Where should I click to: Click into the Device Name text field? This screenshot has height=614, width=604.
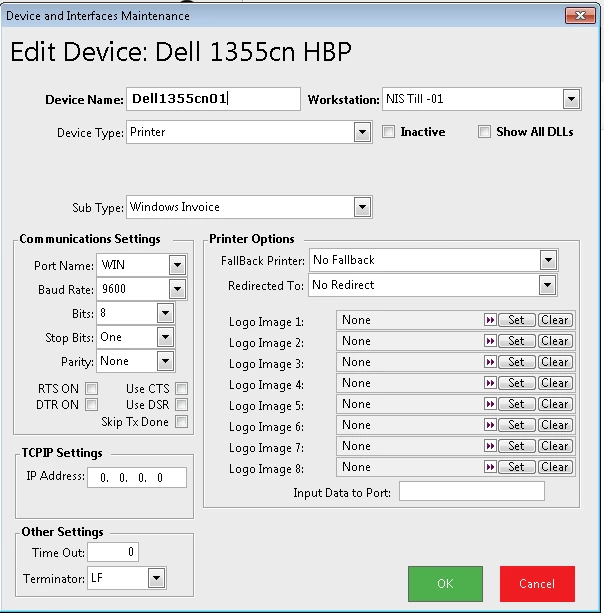tap(213, 99)
